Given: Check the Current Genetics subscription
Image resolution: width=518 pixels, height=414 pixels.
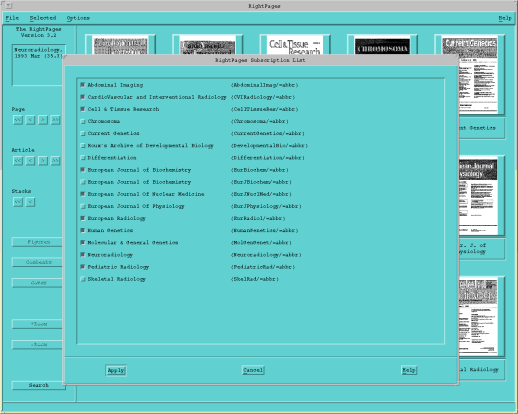Looking at the screenshot, I should [x=83, y=133].
